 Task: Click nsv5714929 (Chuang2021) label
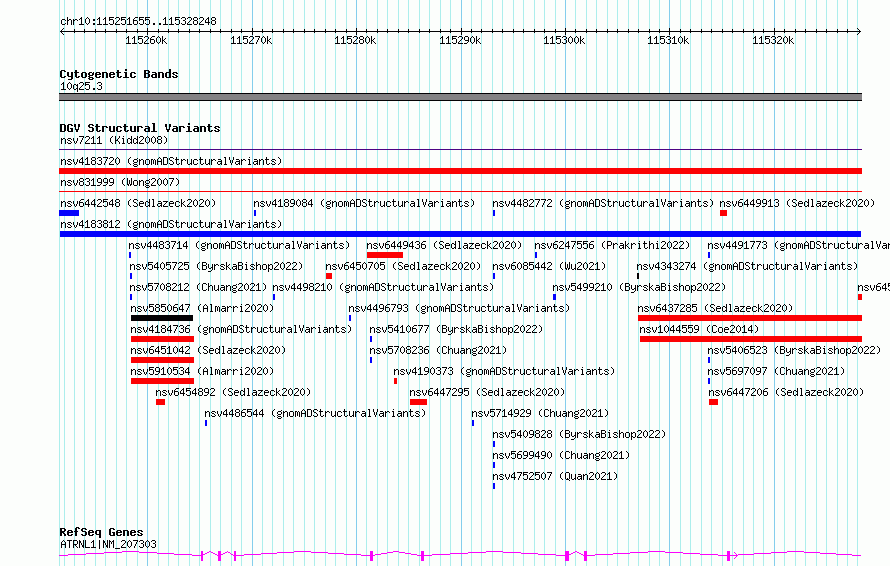tap(540, 413)
